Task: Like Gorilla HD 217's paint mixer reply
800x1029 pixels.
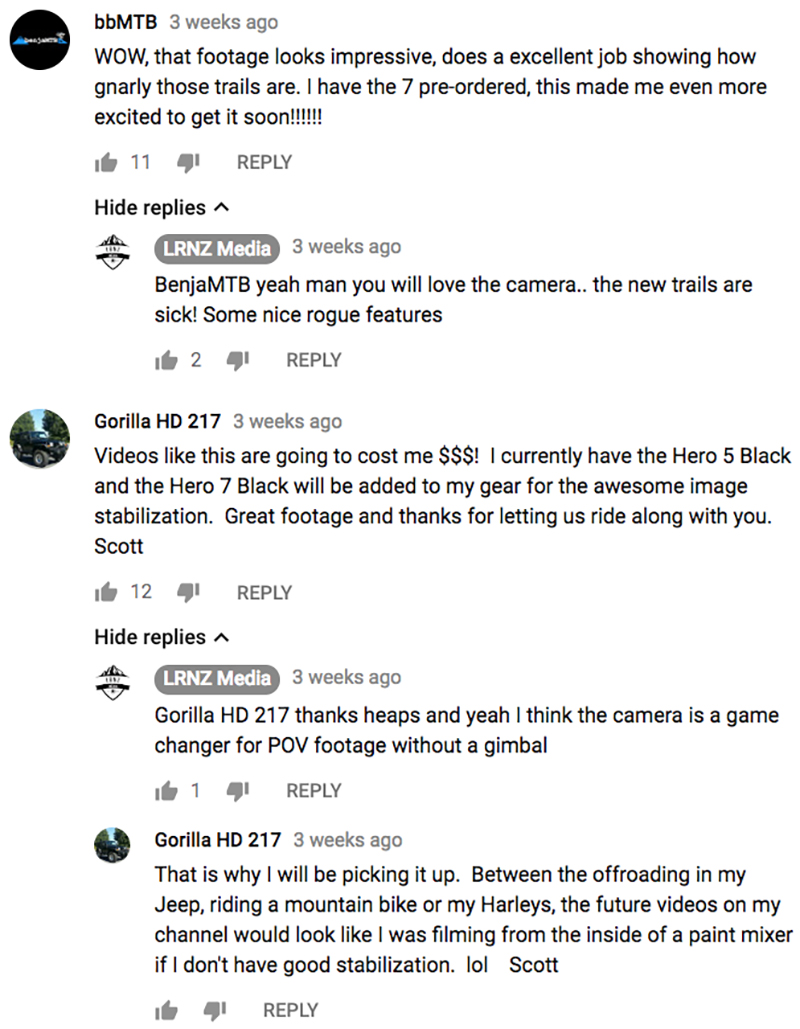Action: (166, 1011)
